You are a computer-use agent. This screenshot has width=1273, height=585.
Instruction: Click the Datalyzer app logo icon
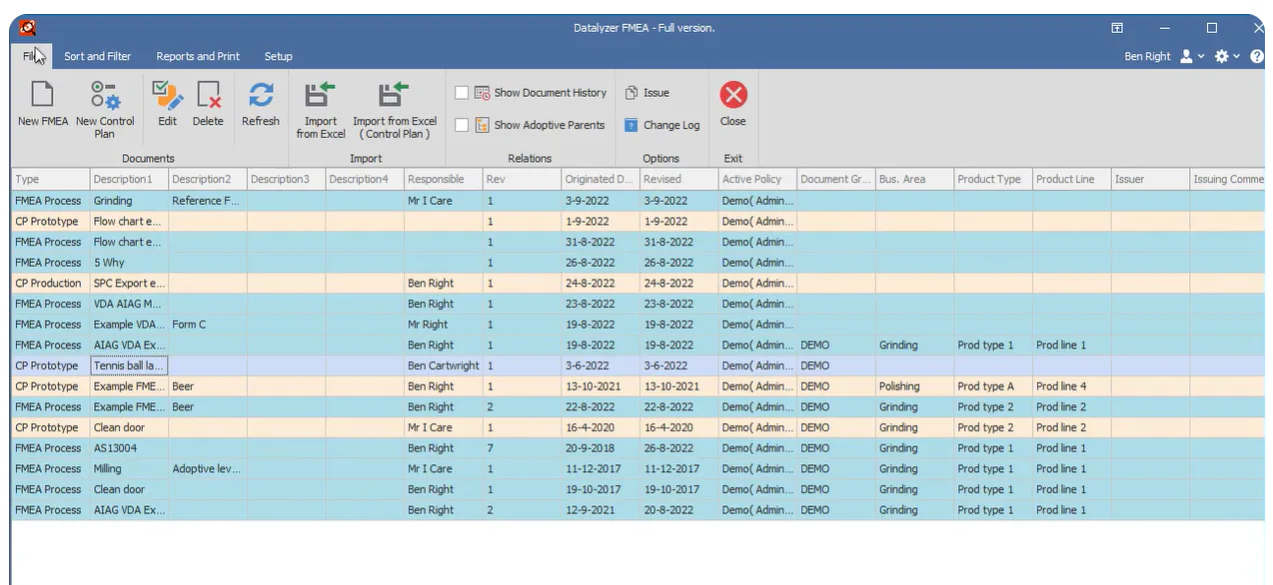[x=27, y=28]
